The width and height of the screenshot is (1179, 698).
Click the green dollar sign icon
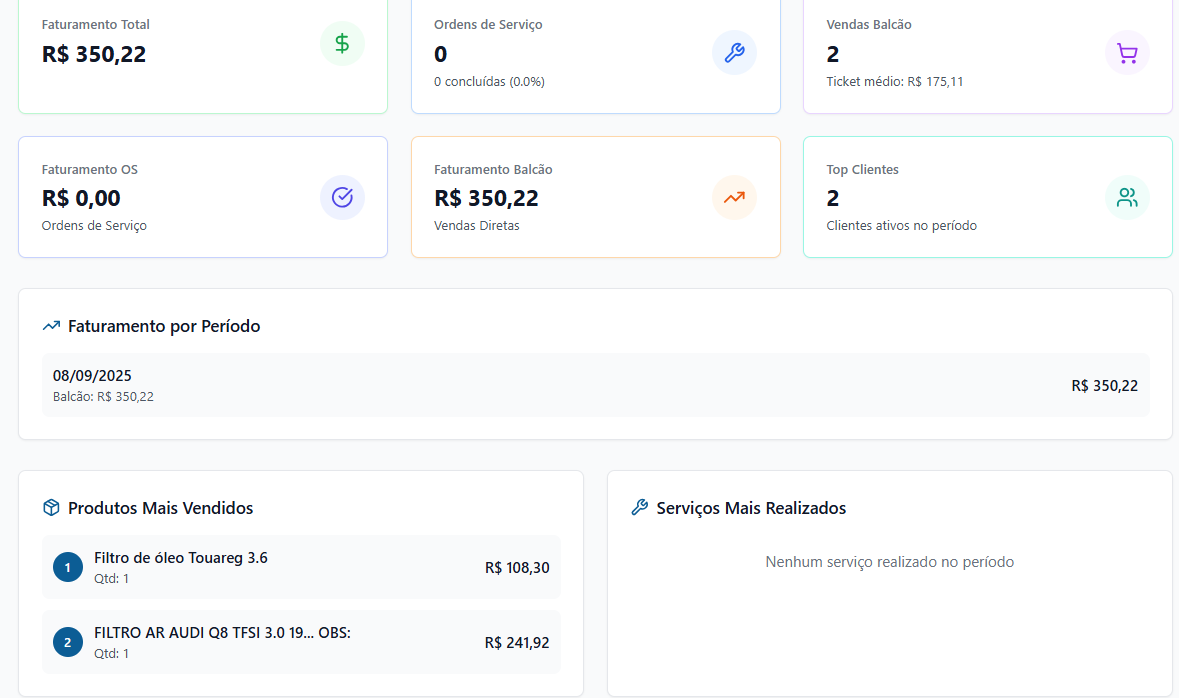342,44
